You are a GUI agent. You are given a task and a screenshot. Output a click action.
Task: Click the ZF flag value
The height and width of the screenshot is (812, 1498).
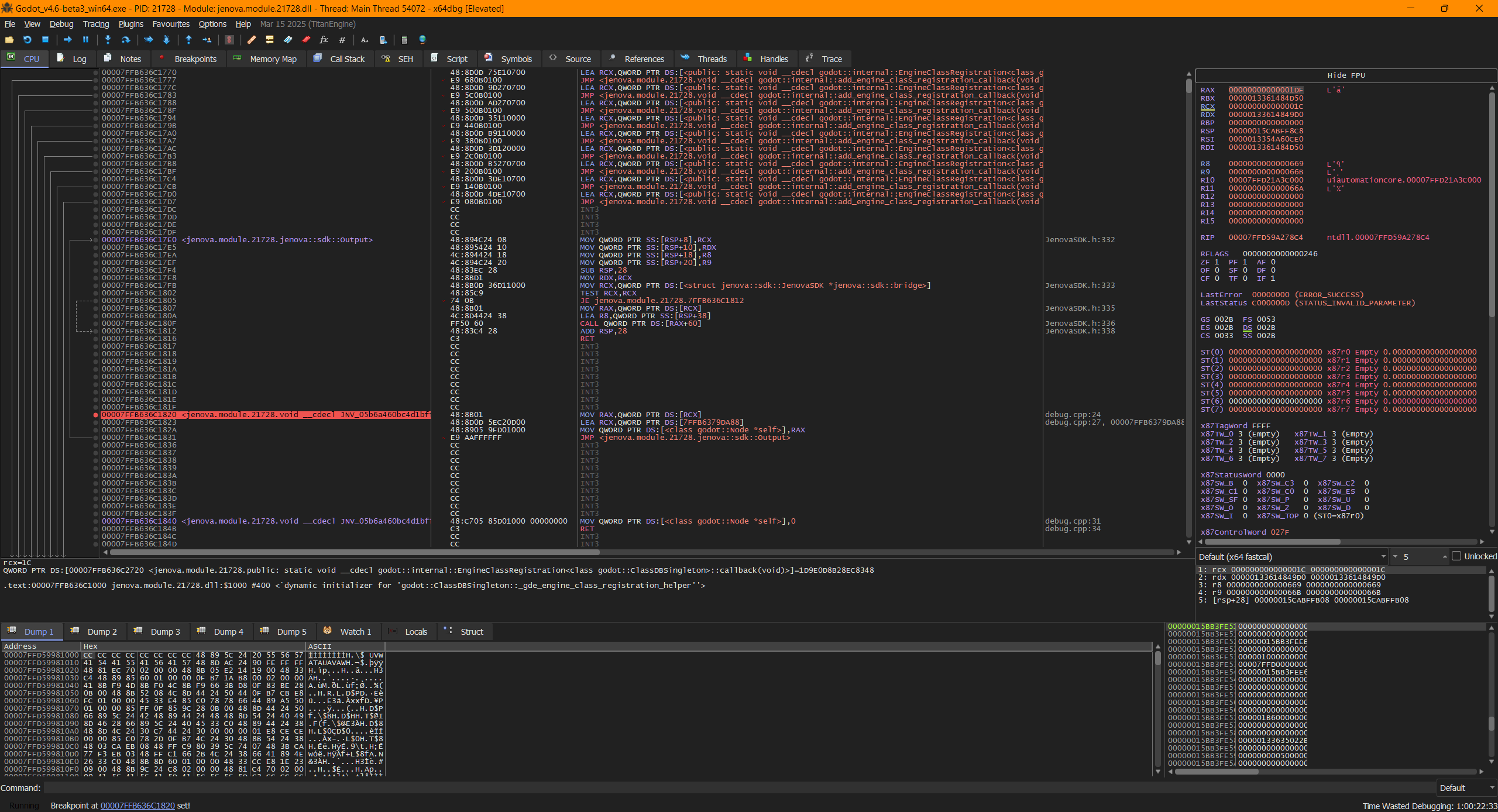(x=1217, y=262)
